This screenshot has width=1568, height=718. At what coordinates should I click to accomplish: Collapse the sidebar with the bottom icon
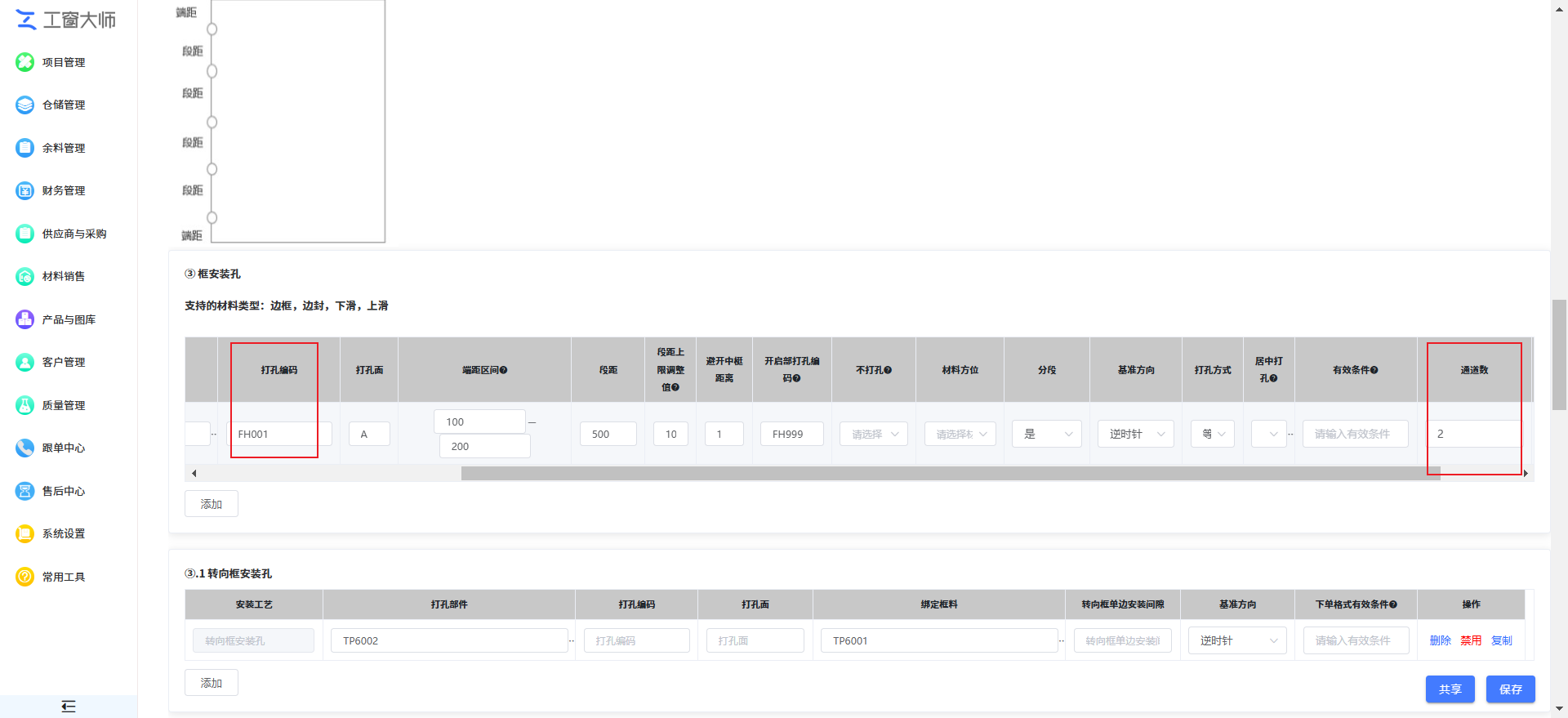69,707
